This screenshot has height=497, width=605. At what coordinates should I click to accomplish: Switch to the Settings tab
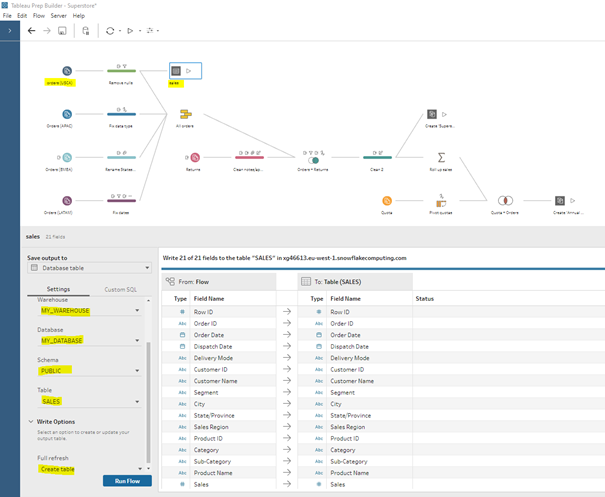pos(58,289)
